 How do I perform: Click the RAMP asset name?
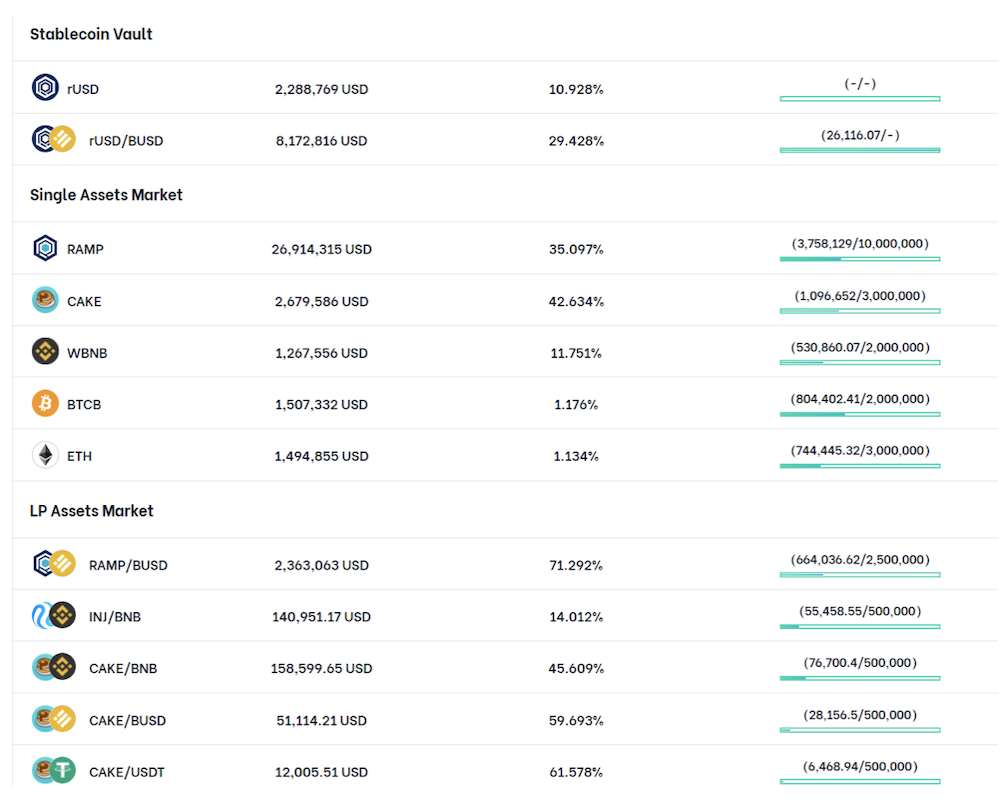[x=85, y=249]
